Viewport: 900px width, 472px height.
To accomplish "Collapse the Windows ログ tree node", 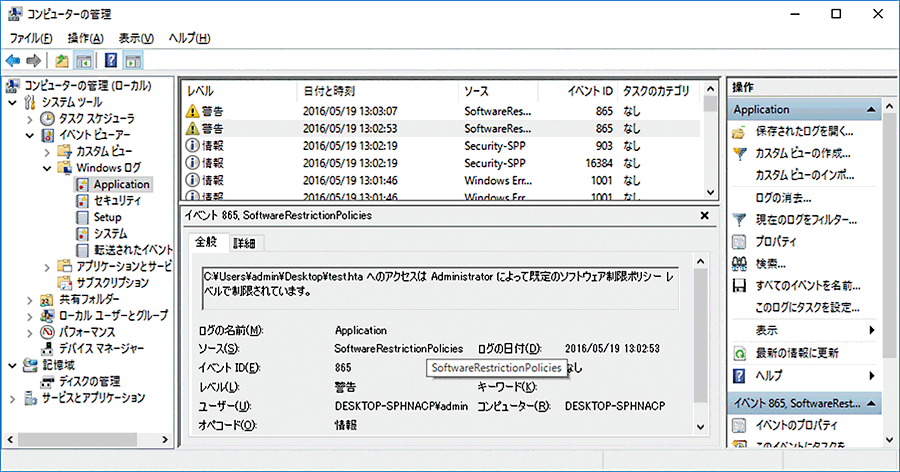I will pos(47,168).
